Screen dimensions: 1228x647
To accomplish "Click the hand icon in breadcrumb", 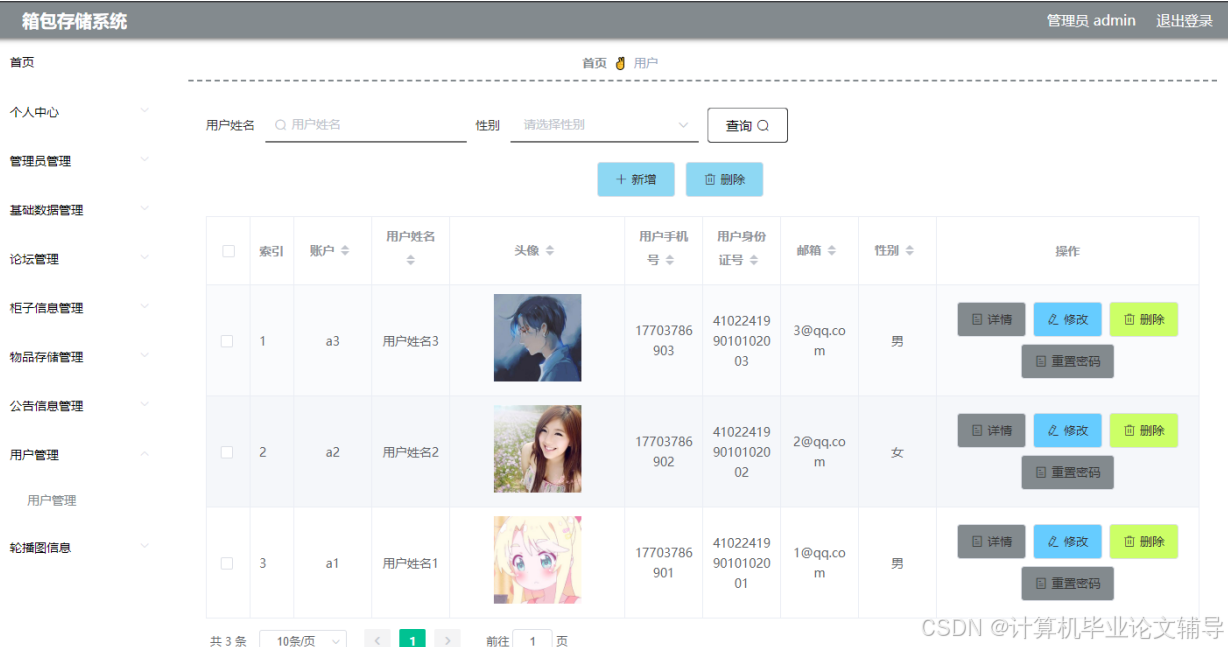I will pyautogui.click(x=620, y=63).
